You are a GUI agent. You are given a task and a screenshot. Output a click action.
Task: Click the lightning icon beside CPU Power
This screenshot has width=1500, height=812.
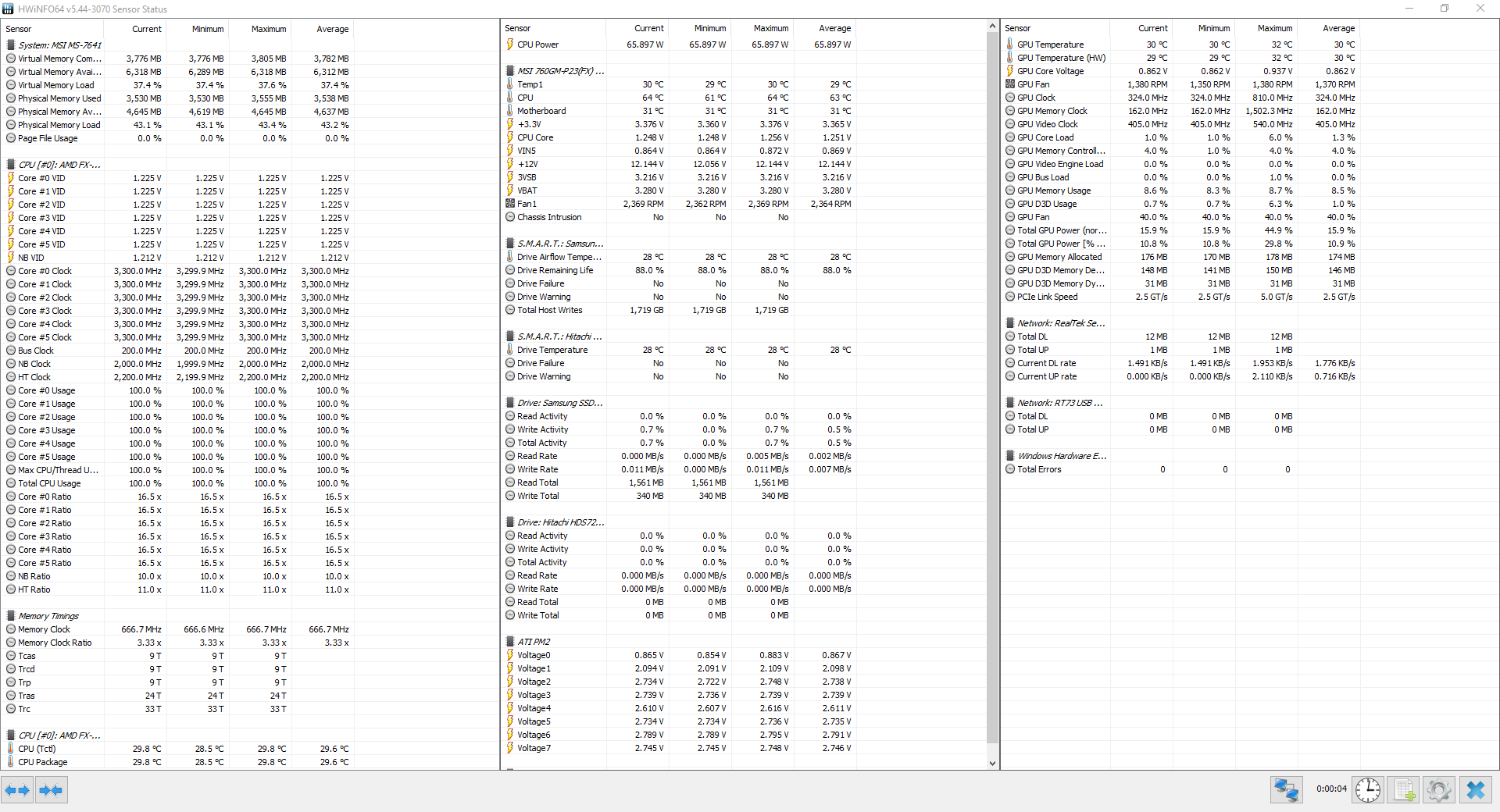(x=510, y=45)
